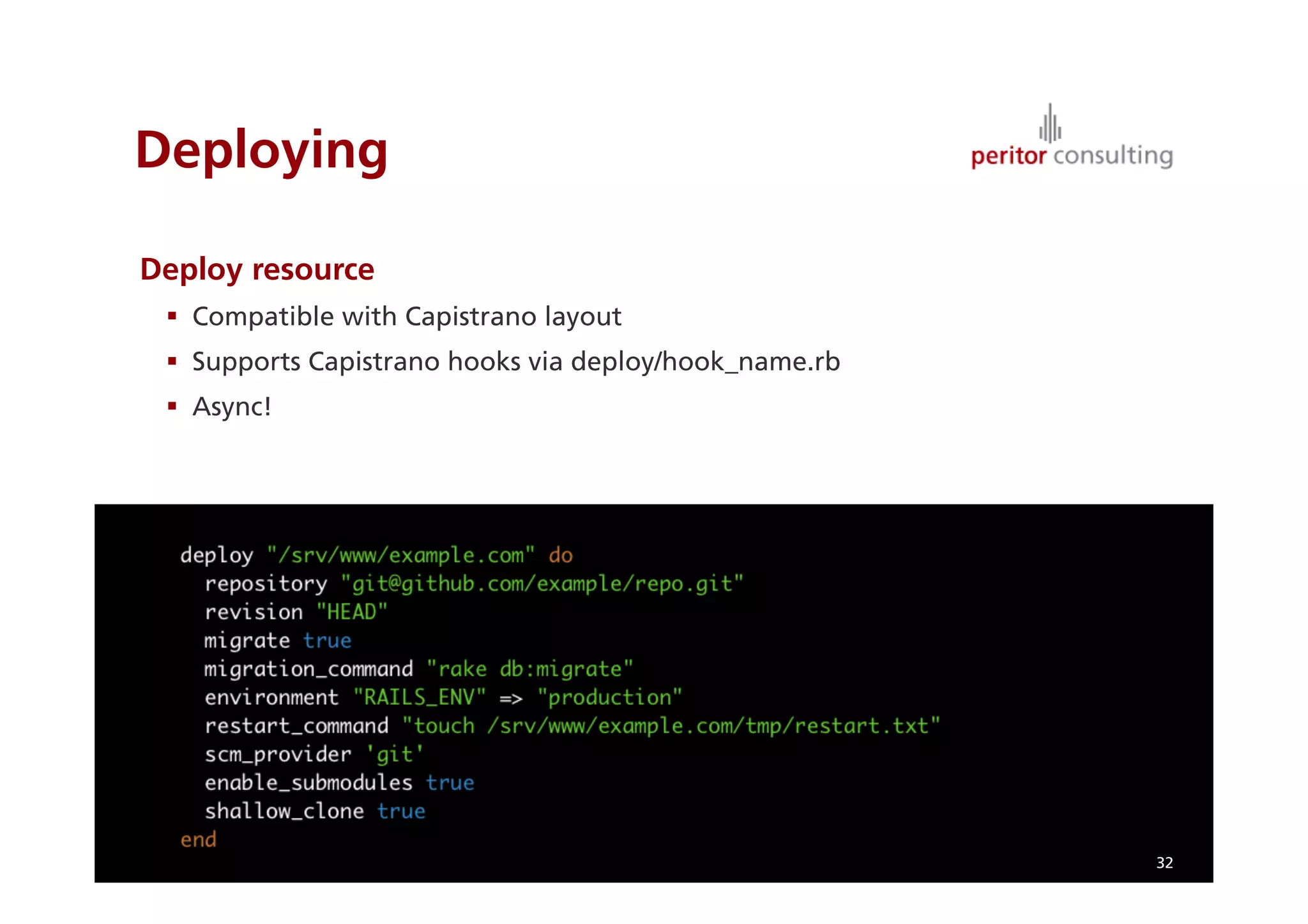Click the restart_command touch path string
Screen dimensions: 1308x924
(x=671, y=726)
